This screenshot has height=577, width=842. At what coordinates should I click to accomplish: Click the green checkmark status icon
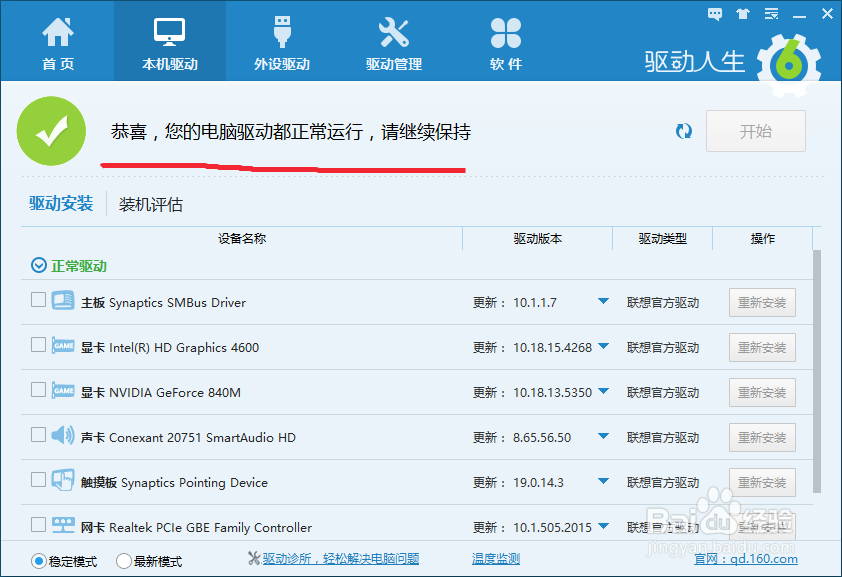coord(52,131)
